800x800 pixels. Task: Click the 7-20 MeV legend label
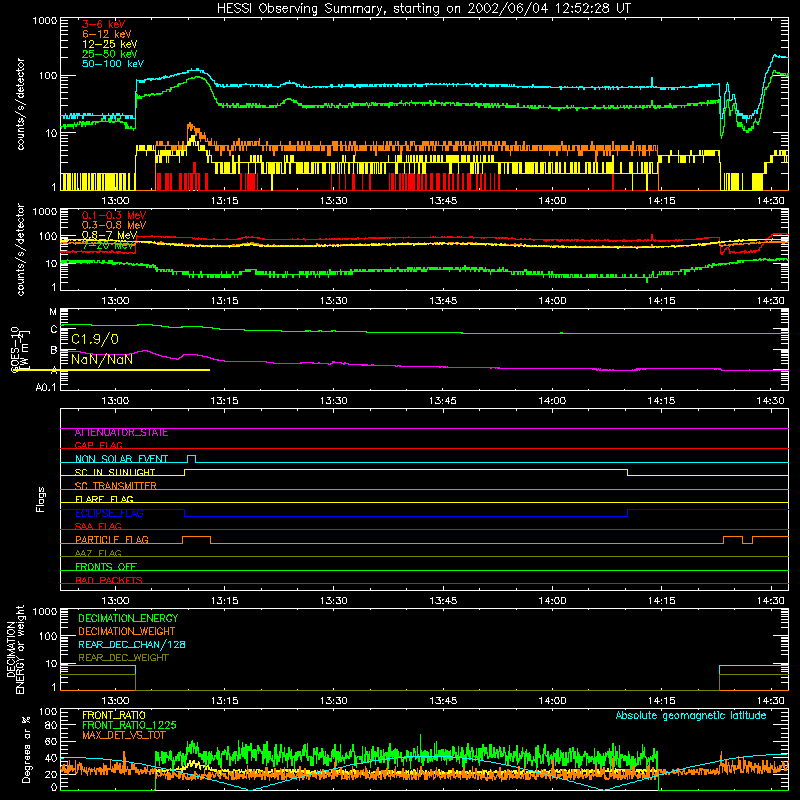pos(108,245)
